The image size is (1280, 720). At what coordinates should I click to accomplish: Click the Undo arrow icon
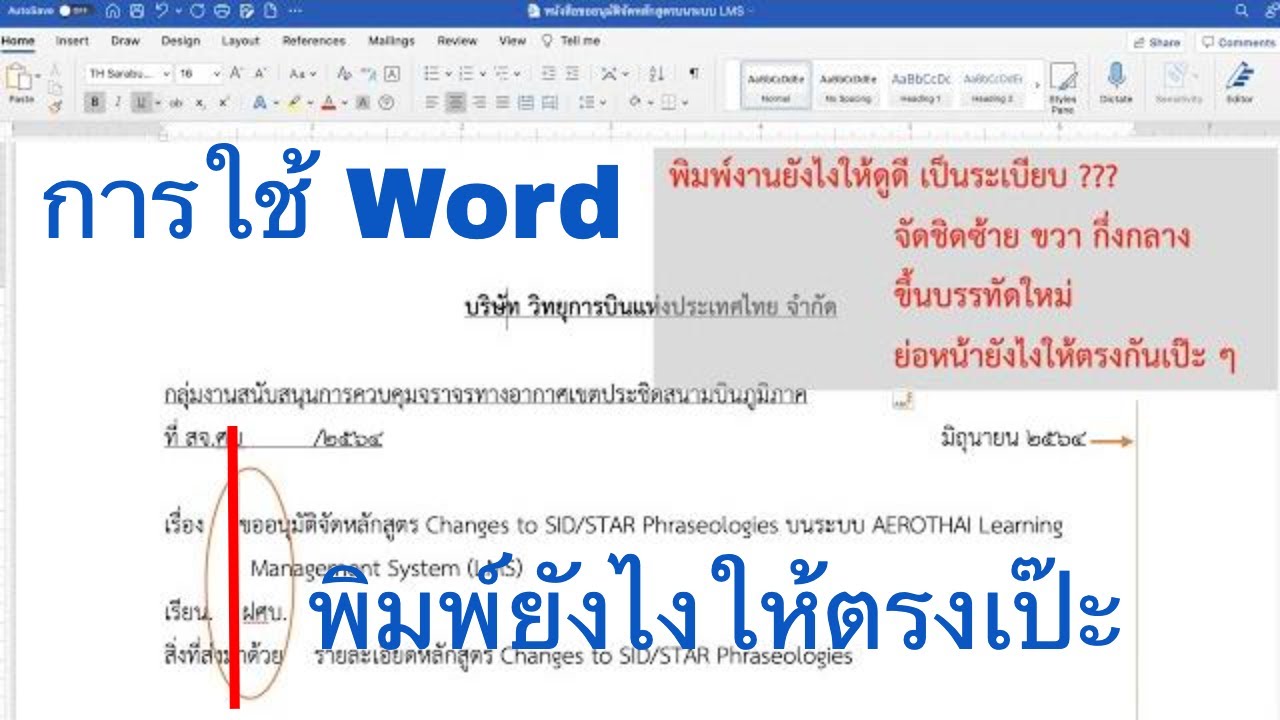pos(160,11)
